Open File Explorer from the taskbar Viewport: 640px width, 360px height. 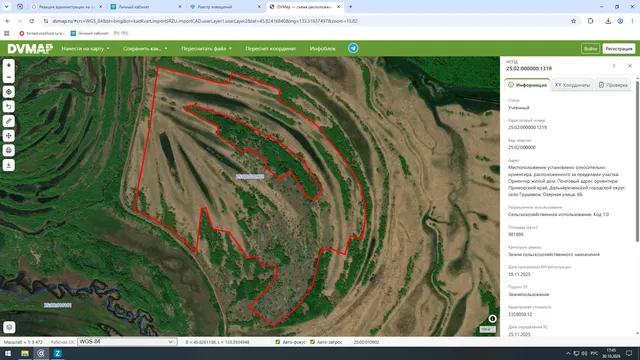pos(25,353)
